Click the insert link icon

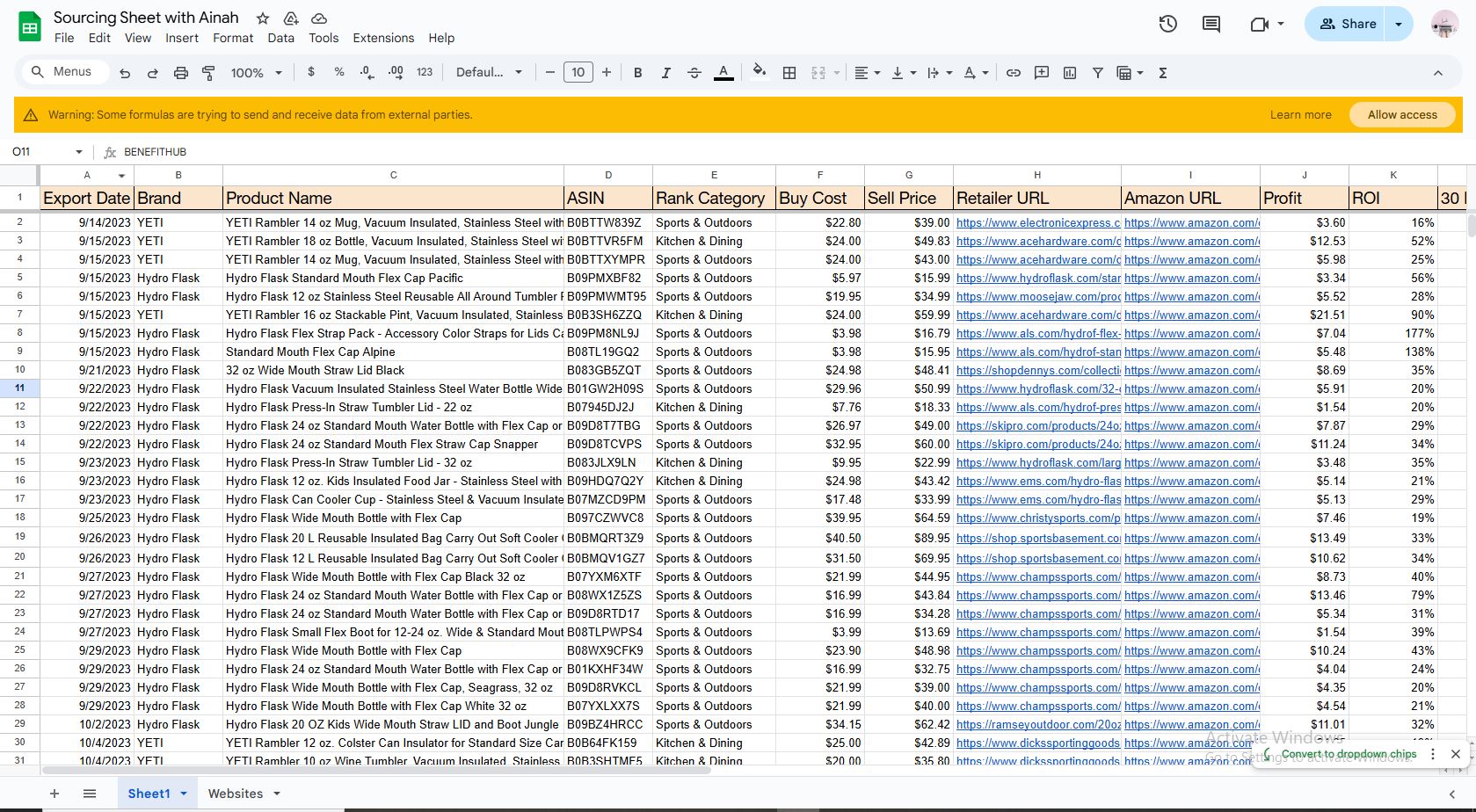1013,73
